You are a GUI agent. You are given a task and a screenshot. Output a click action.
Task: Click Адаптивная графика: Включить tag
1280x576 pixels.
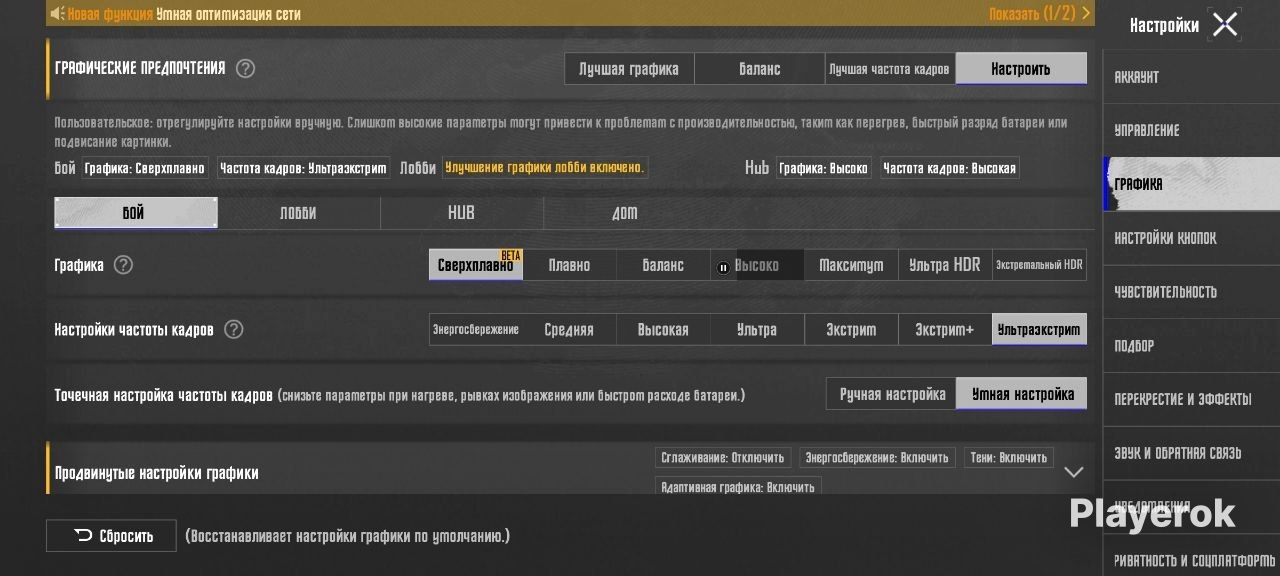739,486
